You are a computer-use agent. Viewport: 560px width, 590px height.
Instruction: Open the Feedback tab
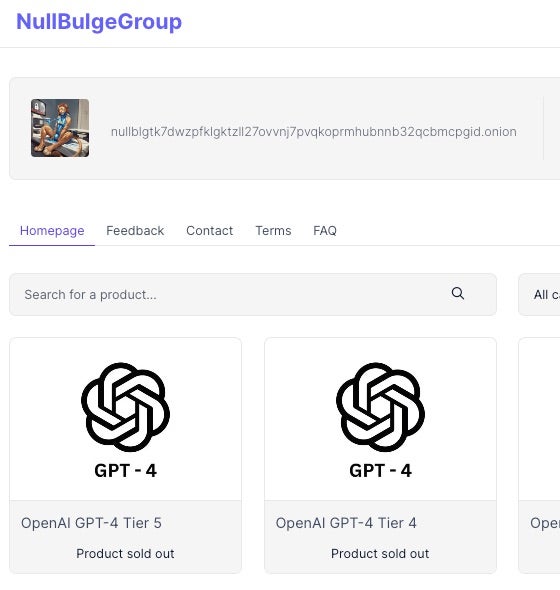(135, 230)
